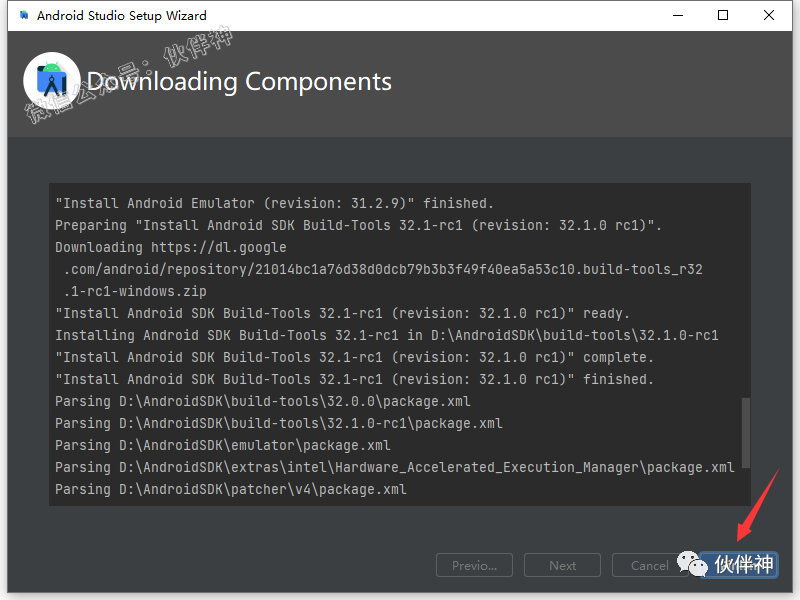
Task: Click the Android Studio logo icon
Action: (52, 81)
